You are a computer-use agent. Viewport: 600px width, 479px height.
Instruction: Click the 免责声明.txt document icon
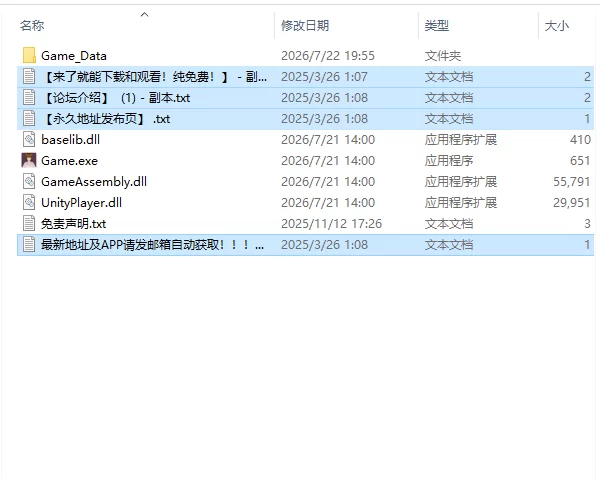click(29, 224)
